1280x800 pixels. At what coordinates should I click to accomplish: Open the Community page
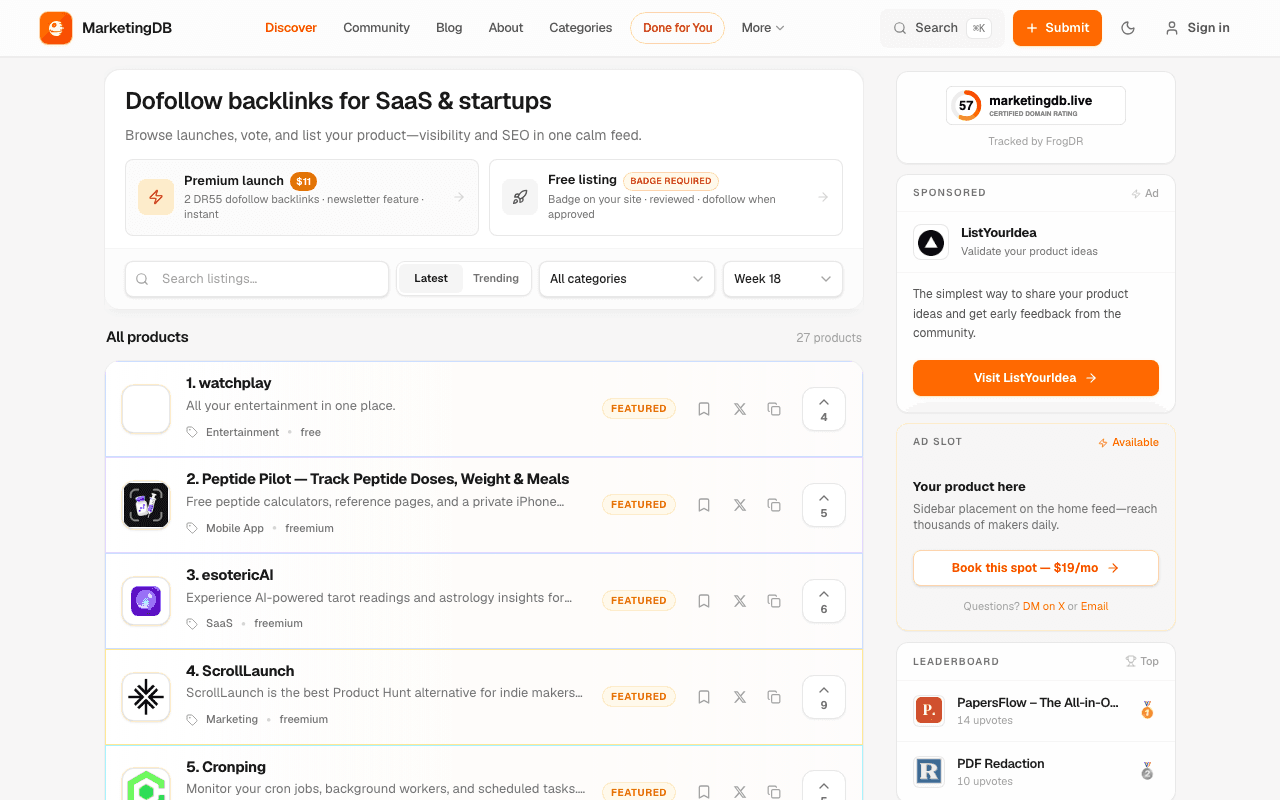click(x=376, y=28)
